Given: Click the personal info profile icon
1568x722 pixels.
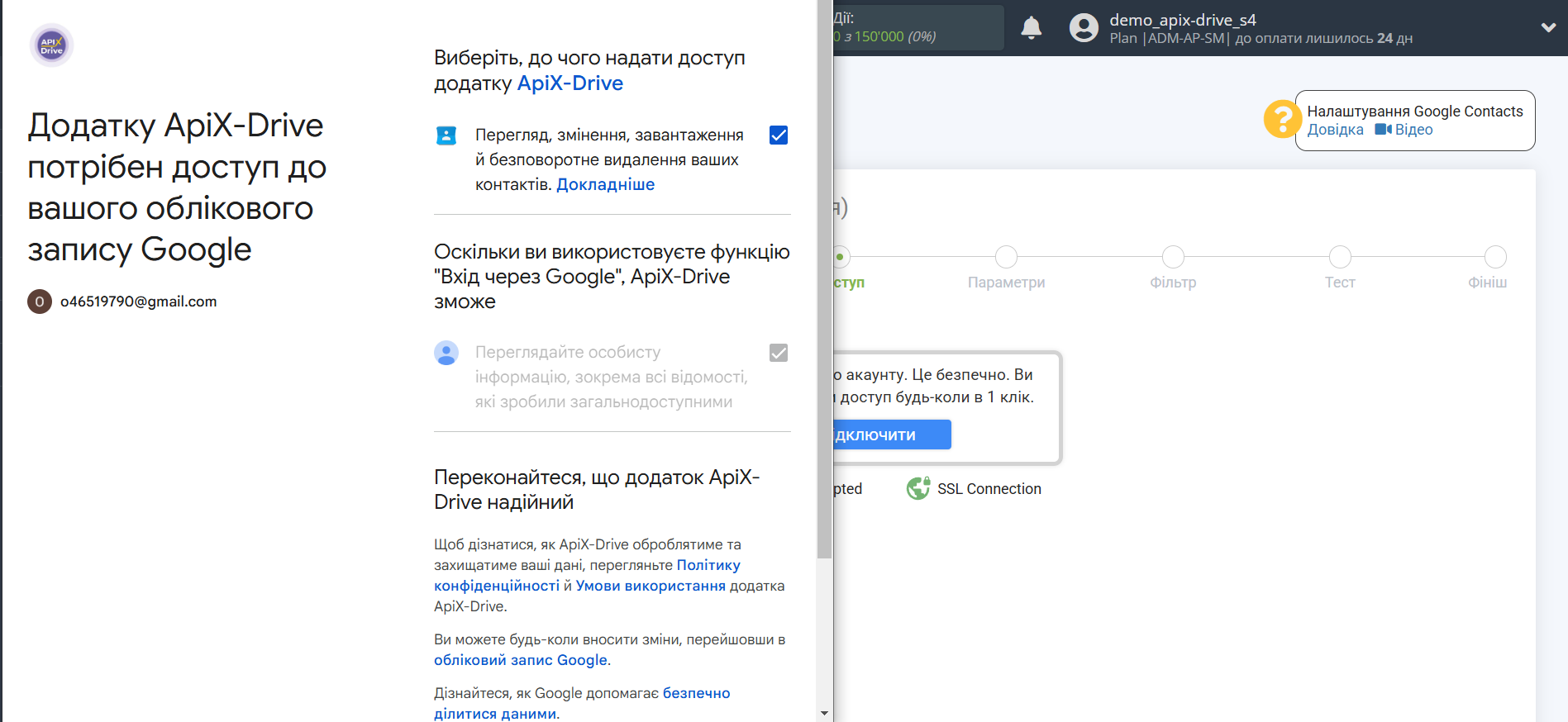Looking at the screenshot, I should (x=446, y=353).
